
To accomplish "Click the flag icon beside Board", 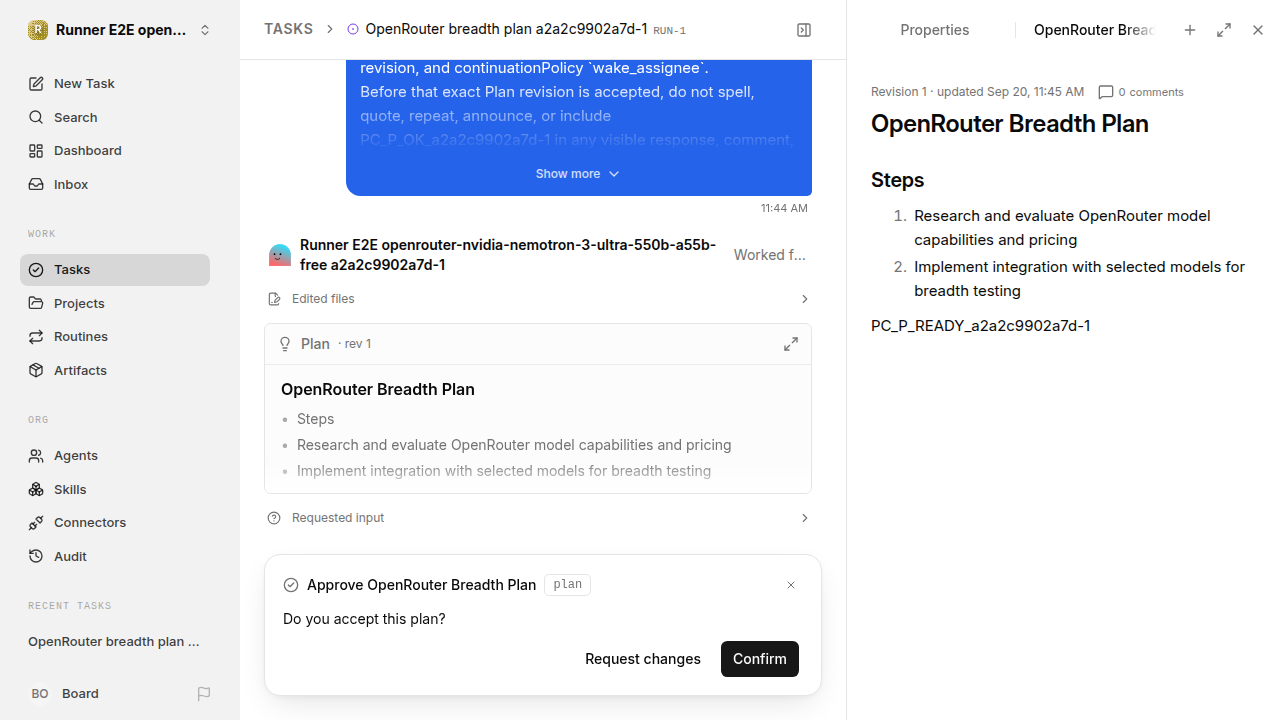I will coord(204,693).
